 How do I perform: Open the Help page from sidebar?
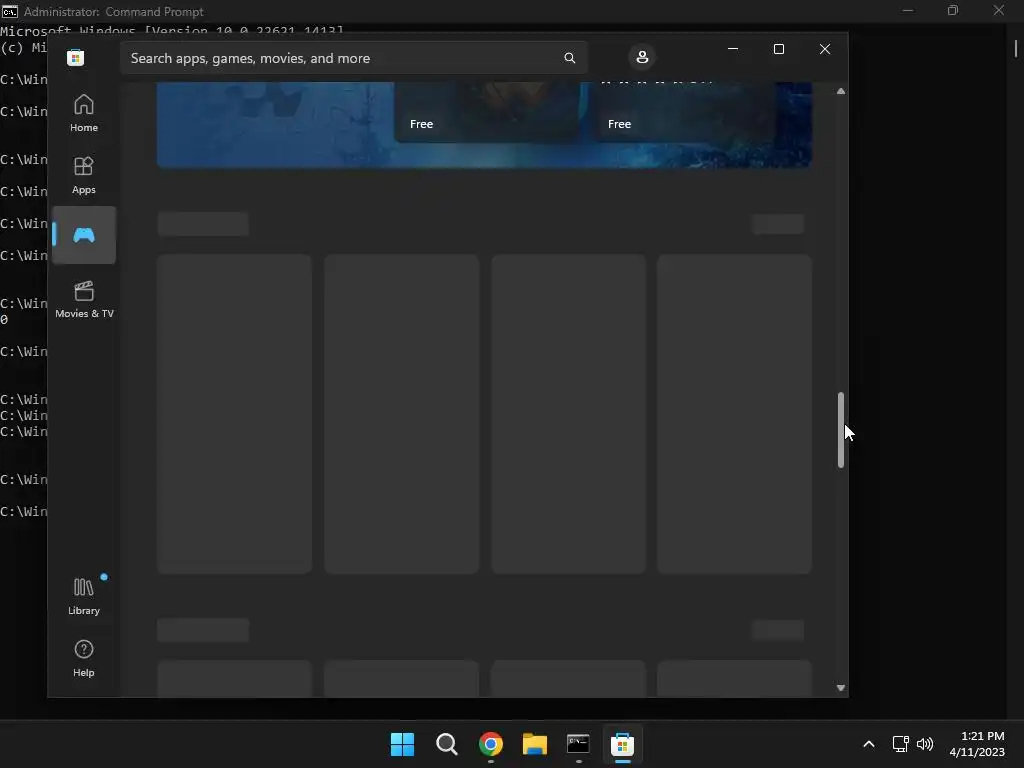tap(84, 658)
